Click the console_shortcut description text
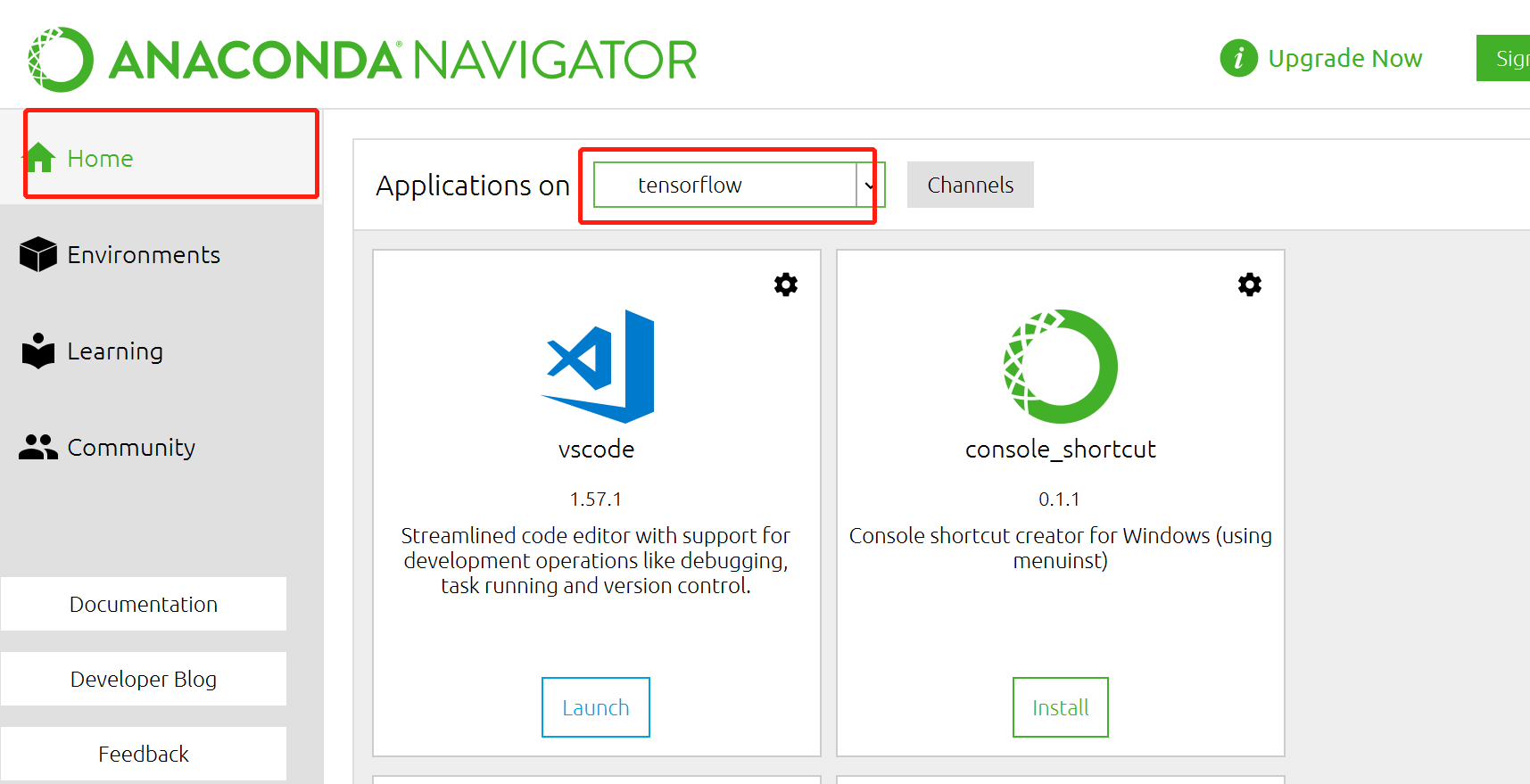Viewport: 1530px width, 784px height. pos(1061,548)
